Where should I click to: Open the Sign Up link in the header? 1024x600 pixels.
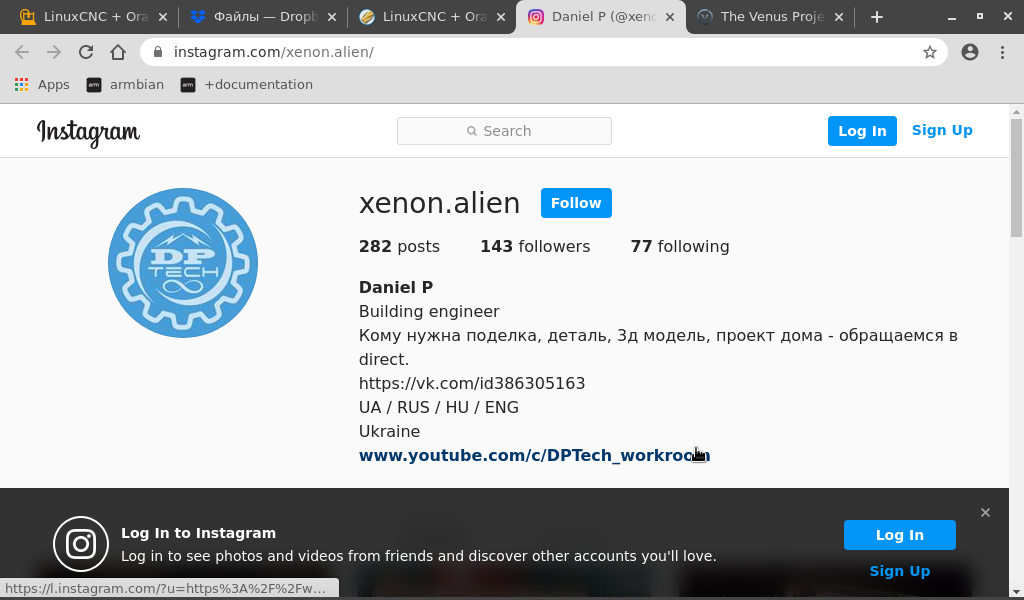tap(942, 131)
